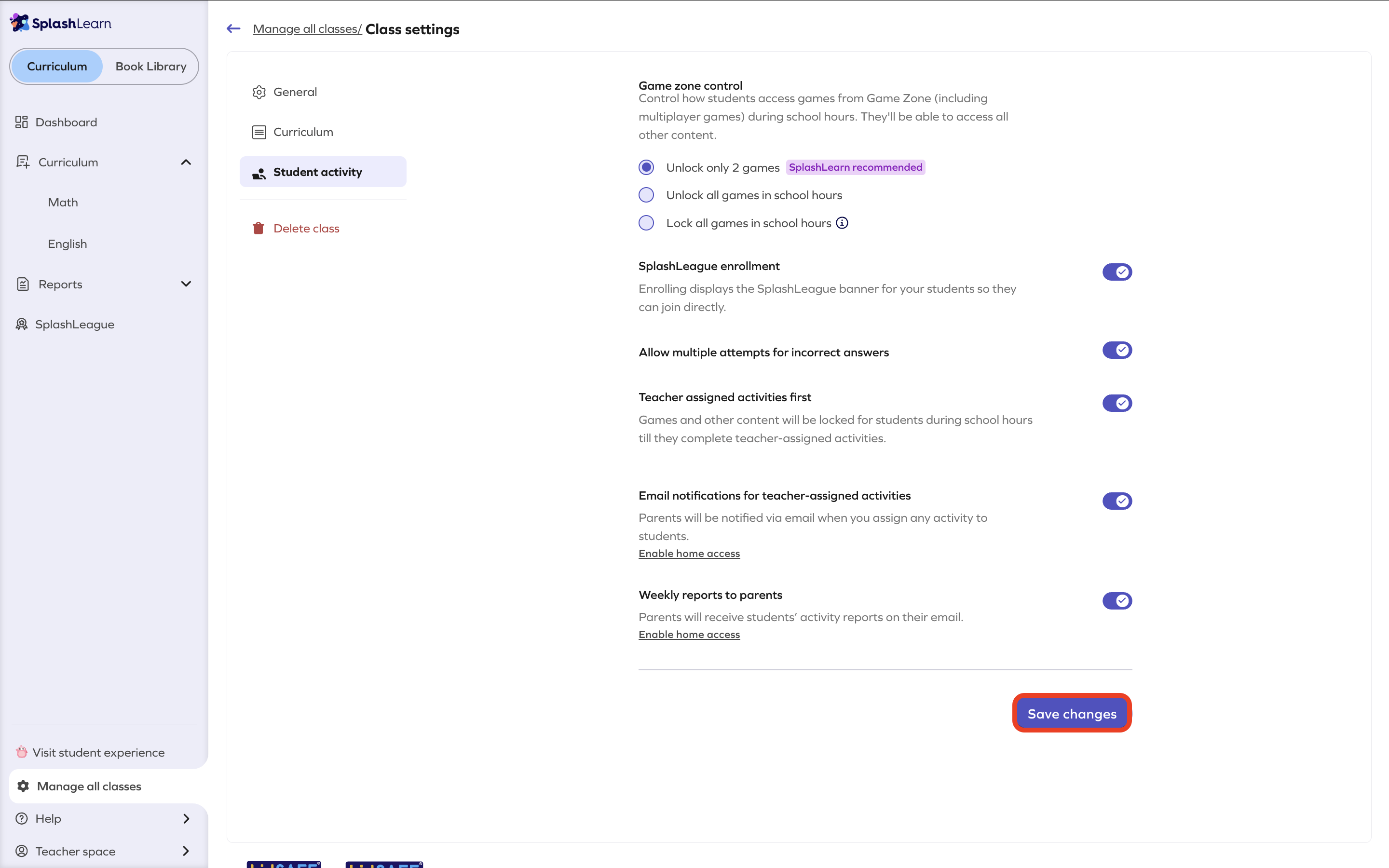Screen dimensions: 1389x868
Task: Click the Help label in sidebar
Action: click(x=48, y=819)
